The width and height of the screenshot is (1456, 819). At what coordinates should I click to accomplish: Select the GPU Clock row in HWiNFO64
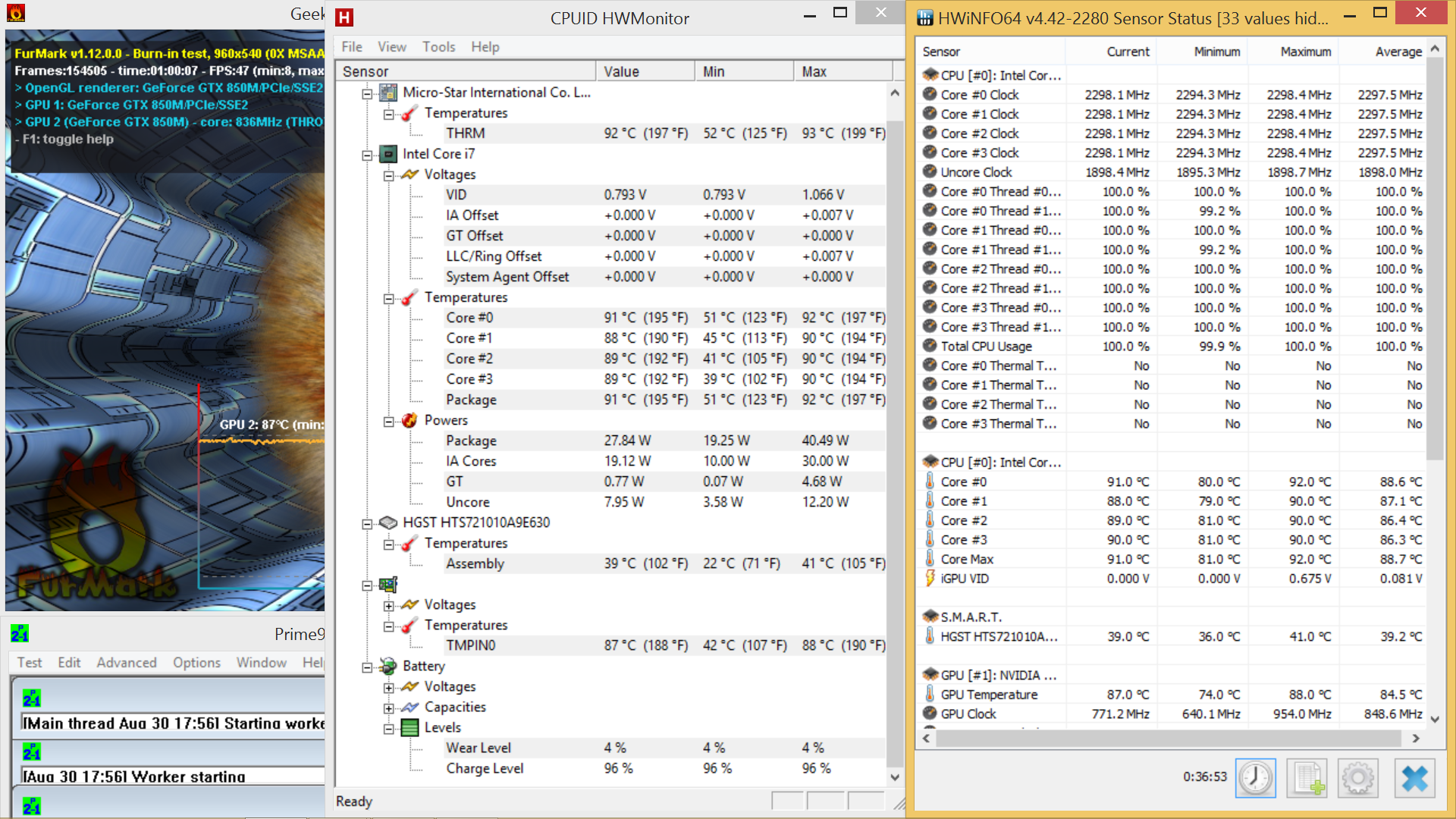coord(1172,714)
